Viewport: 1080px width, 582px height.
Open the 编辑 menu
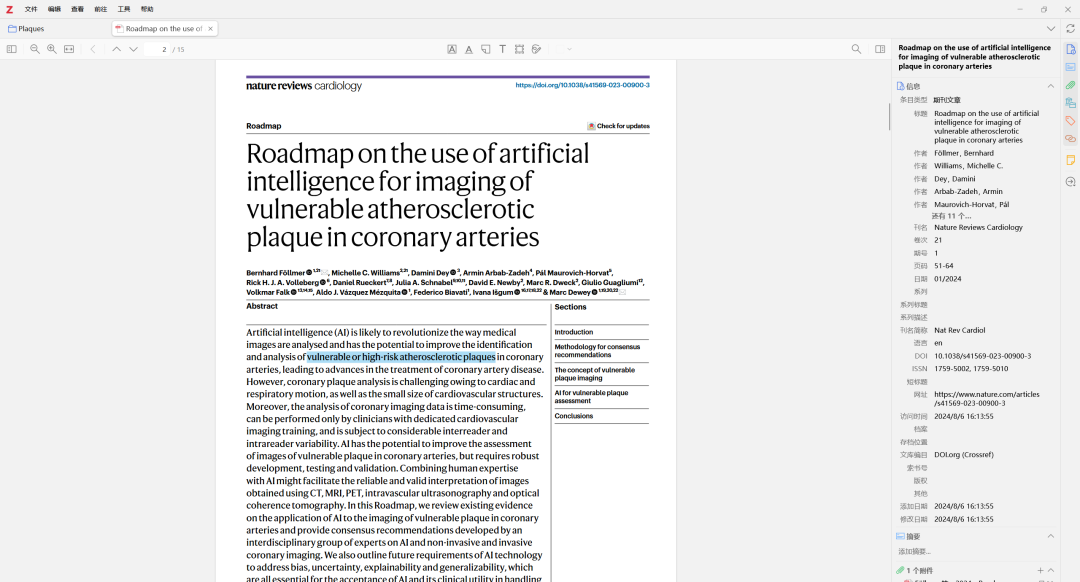(54, 9)
